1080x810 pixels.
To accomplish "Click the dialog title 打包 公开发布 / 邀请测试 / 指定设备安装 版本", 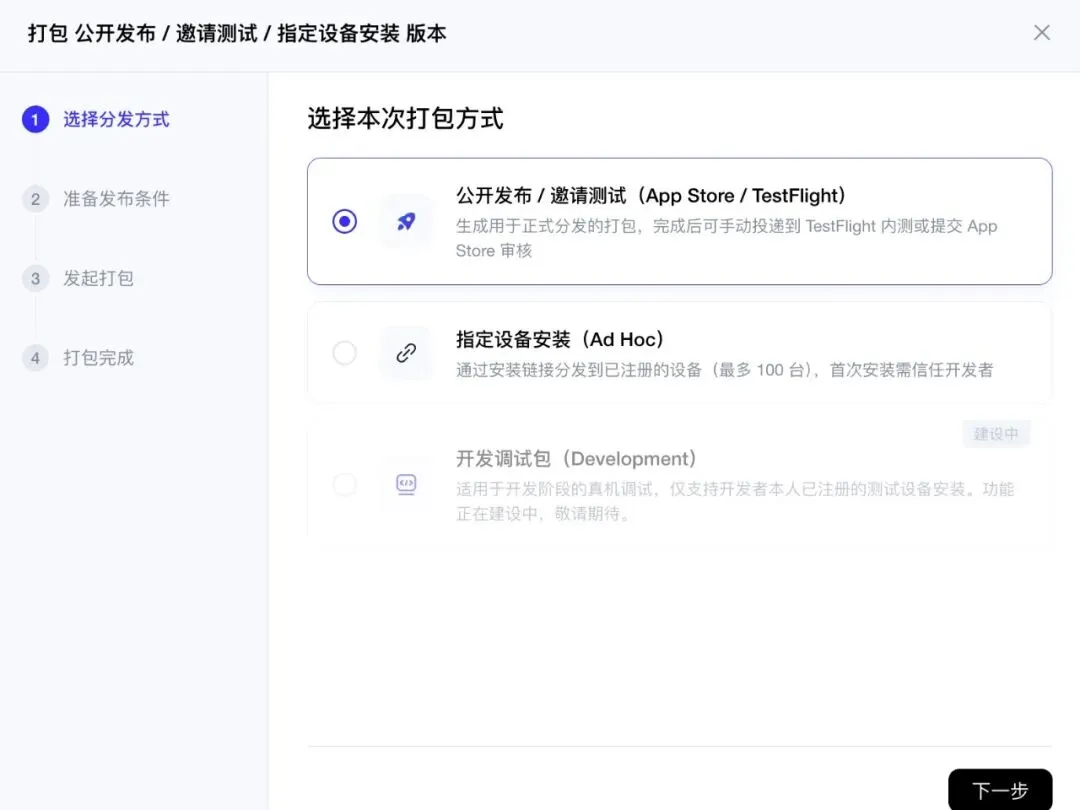I will pyautogui.click(x=237, y=33).
